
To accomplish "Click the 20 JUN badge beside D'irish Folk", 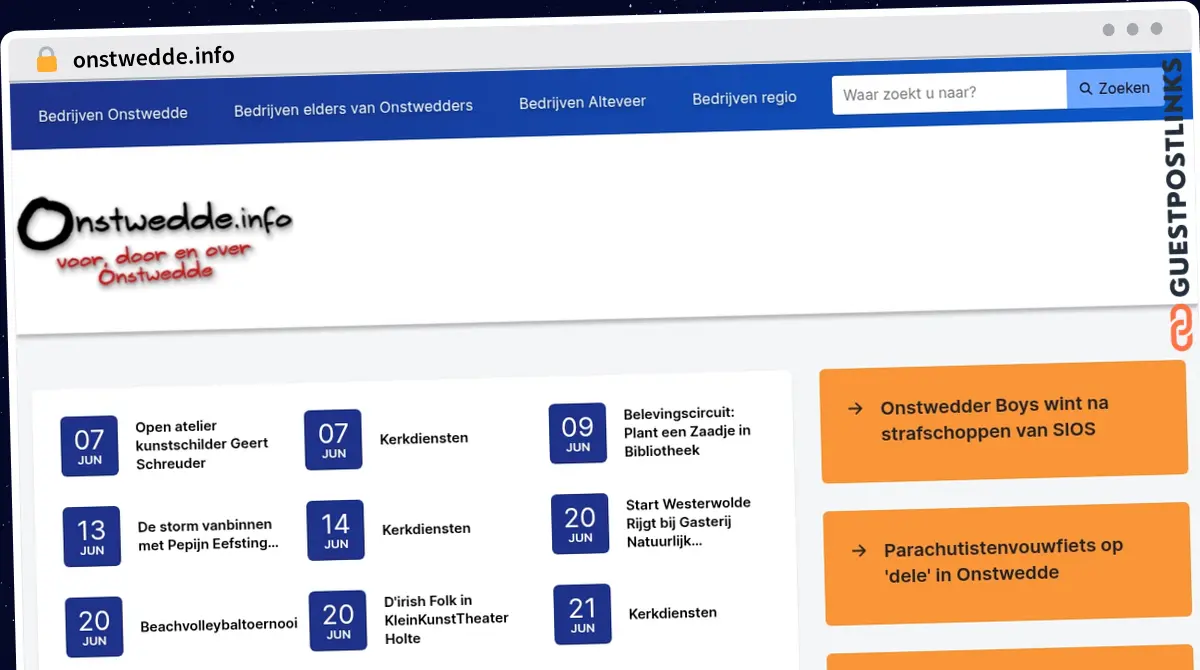I will [338, 621].
